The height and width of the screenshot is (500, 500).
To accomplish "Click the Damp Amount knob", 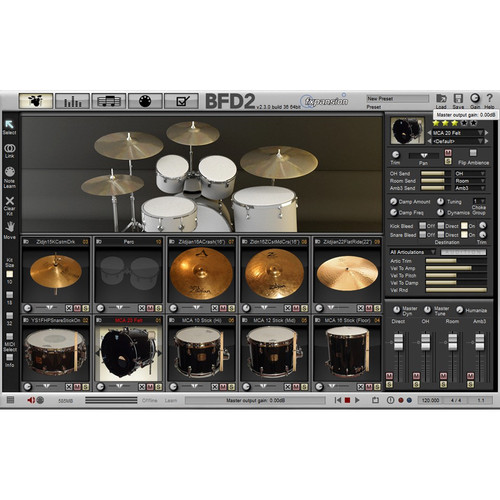I will pyautogui.click(x=394, y=201).
